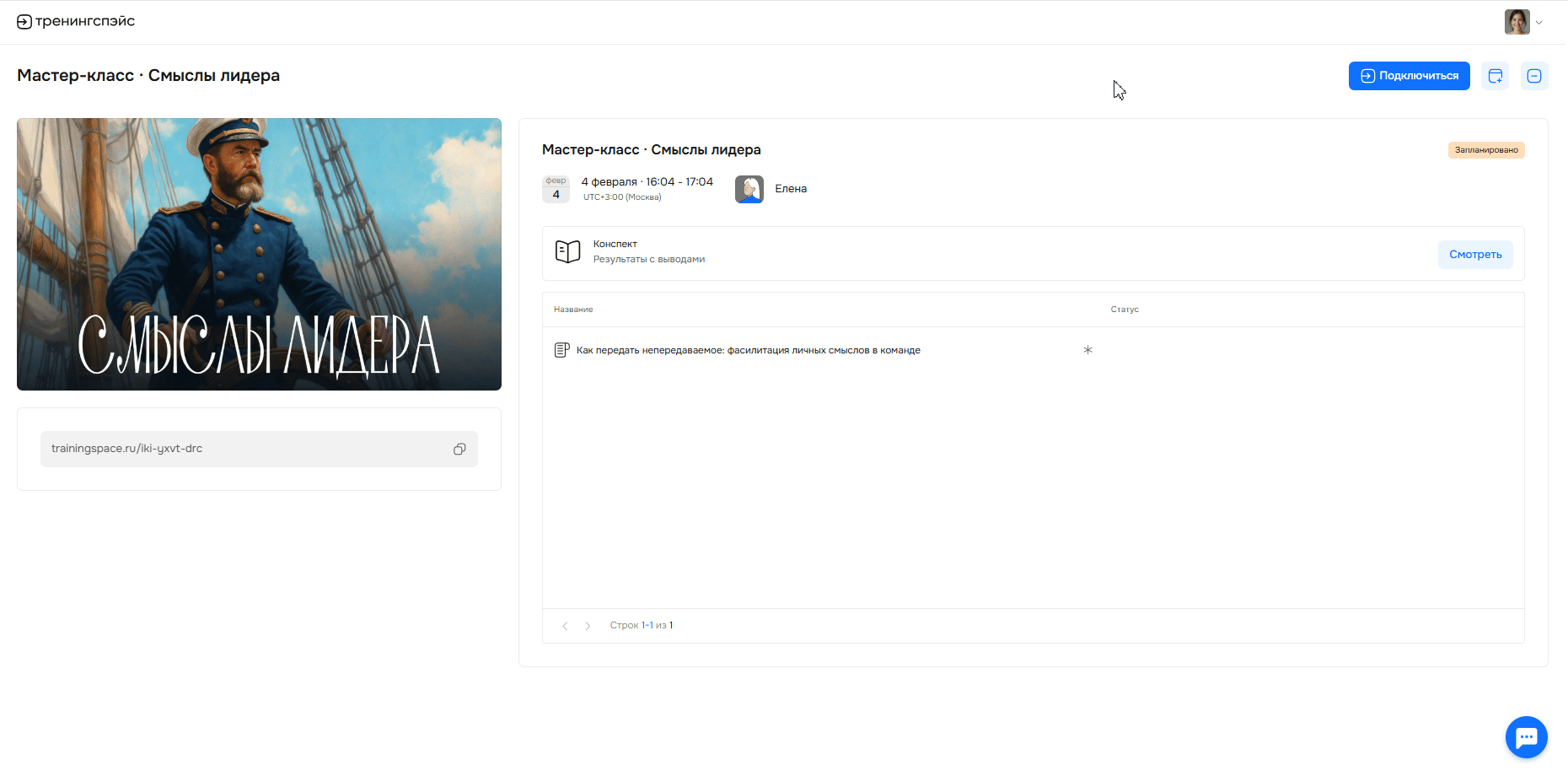Click the asterisk status icon in the row
Screen dimensions: 1568x776
point(1087,350)
